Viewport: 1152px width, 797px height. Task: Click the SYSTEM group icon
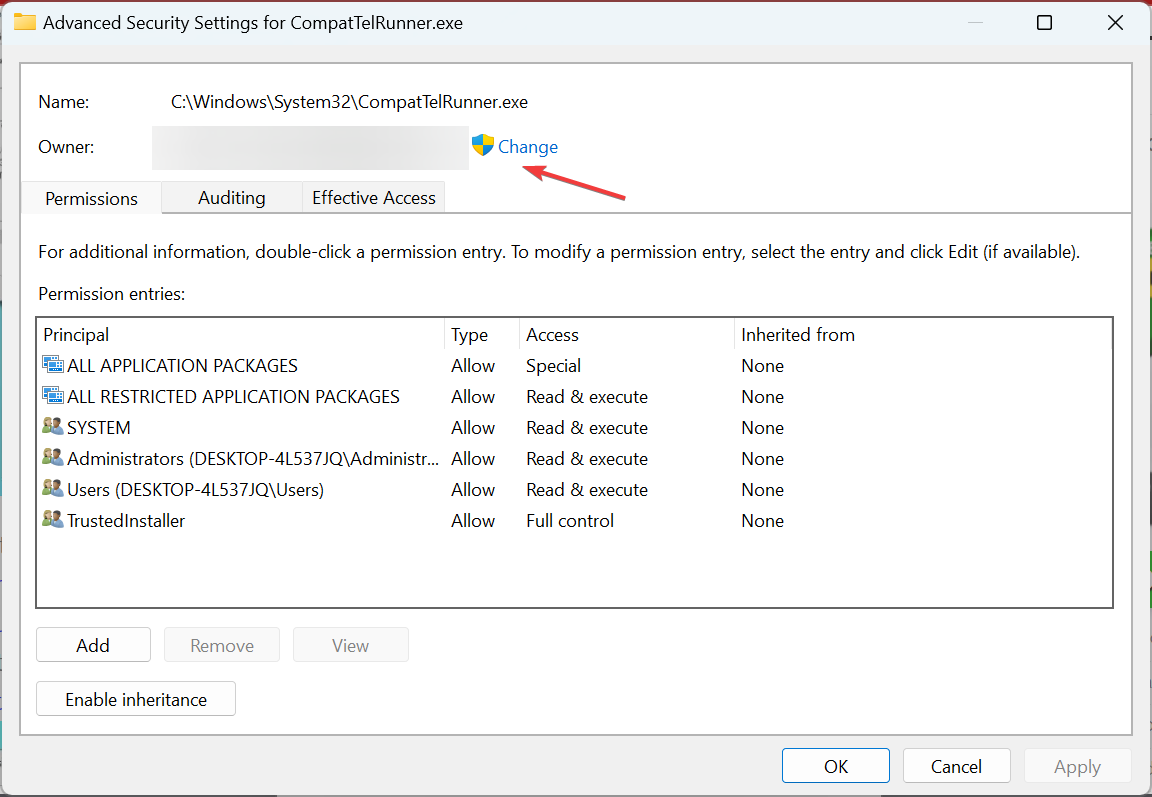click(x=53, y=427)
